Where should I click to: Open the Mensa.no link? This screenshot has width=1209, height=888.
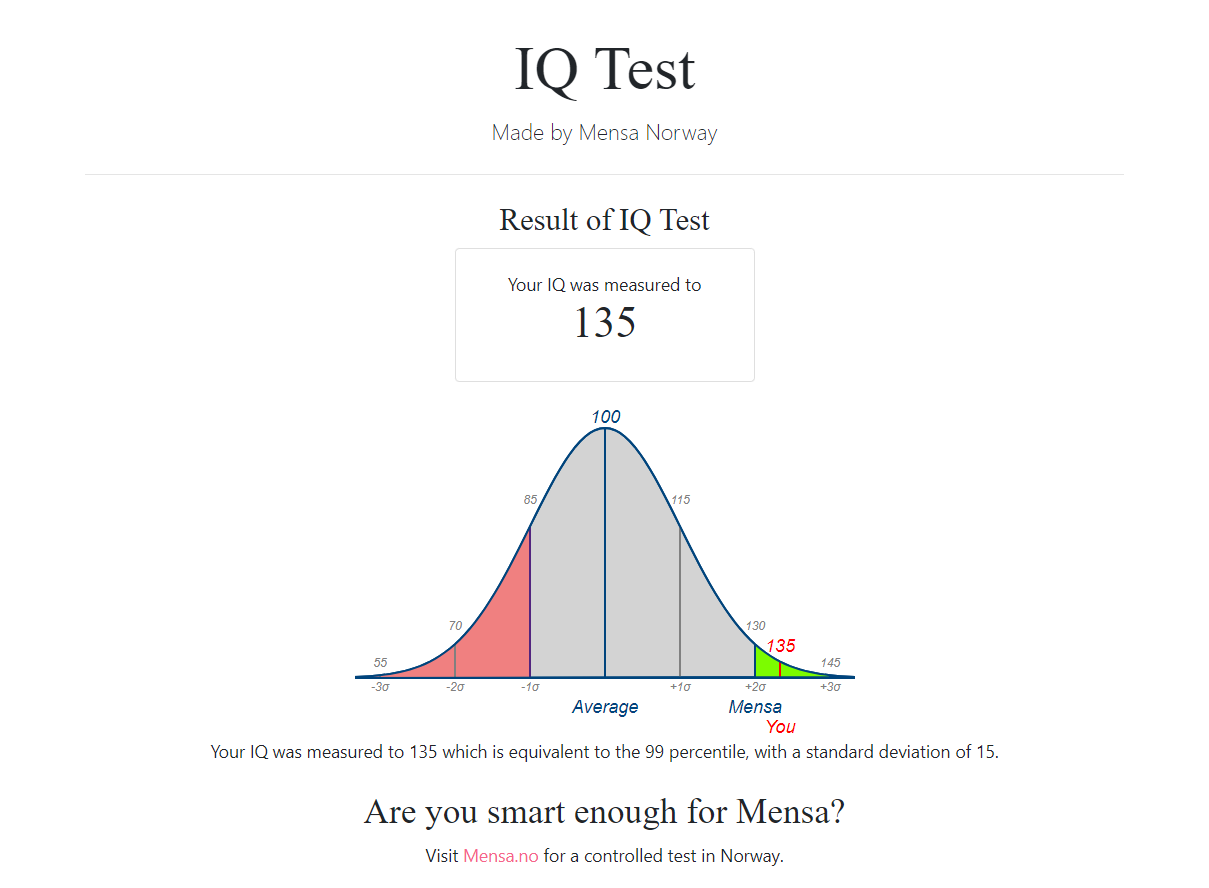click(501, 856)
